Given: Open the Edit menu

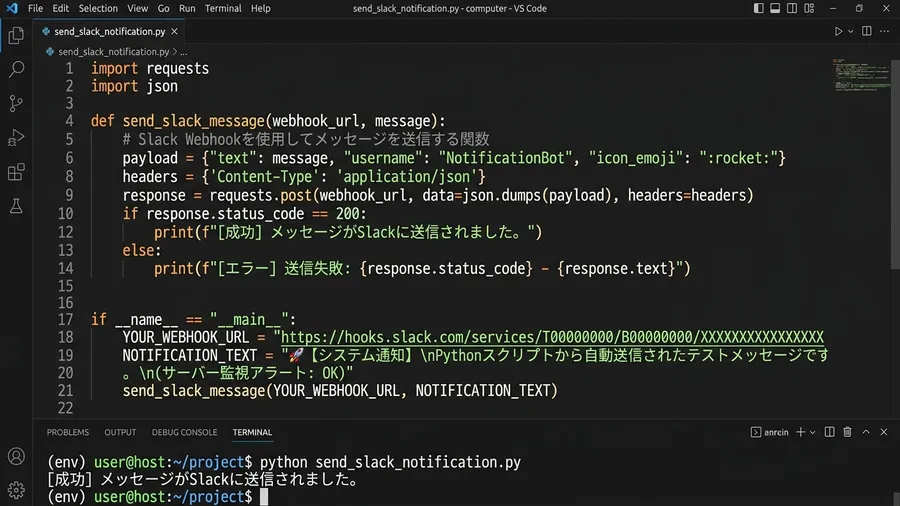Looking at the screenshot, I should (60, 8).
